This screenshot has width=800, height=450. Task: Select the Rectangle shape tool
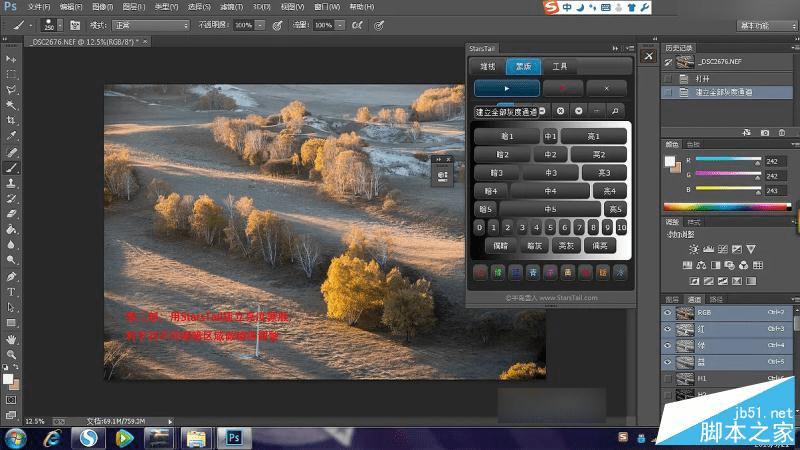(x=11, y=323)
